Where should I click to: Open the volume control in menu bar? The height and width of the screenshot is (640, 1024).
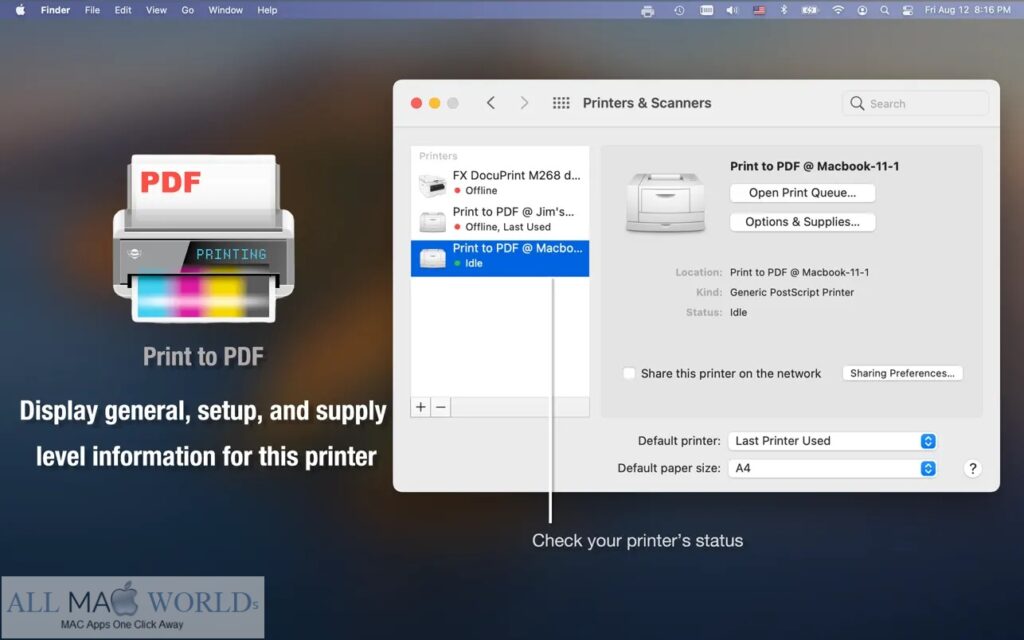pos(732,10)
